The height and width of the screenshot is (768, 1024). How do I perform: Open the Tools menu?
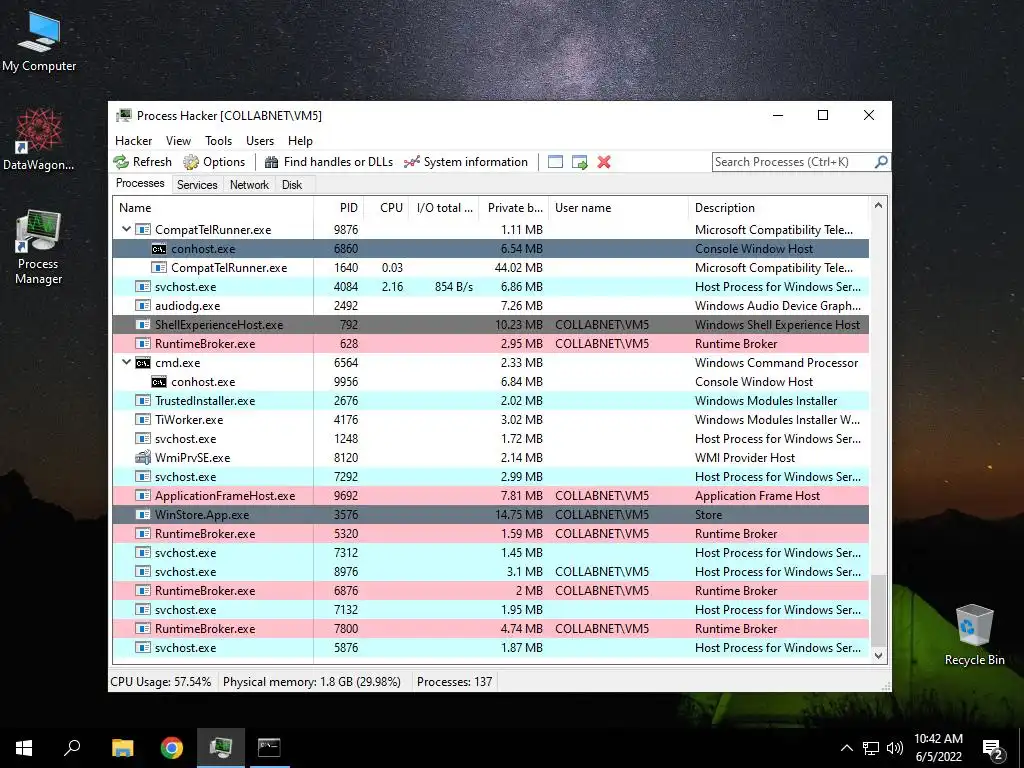(x=218, y=140)
